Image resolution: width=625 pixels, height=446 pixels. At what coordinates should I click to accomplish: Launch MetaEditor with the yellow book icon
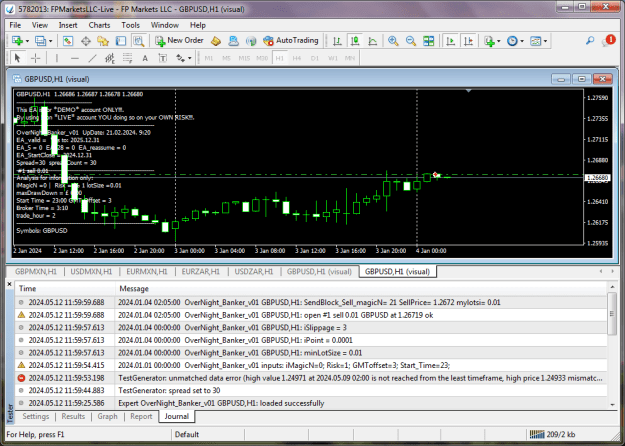(x=216, y=41)
